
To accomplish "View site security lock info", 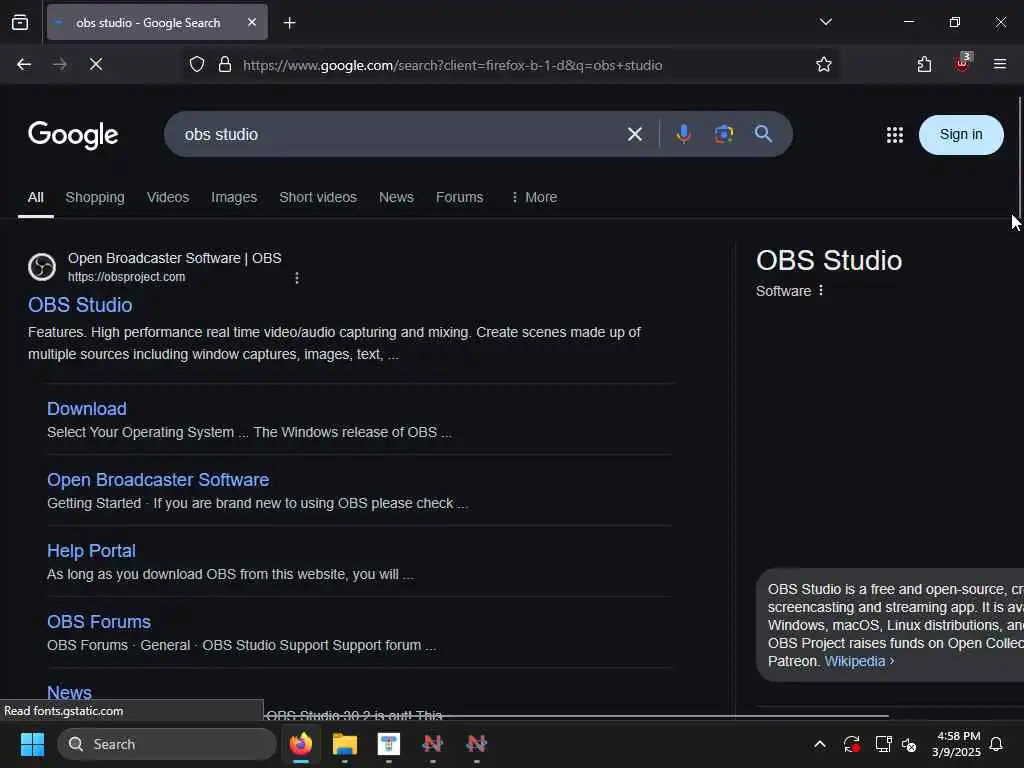I will [x=225, y=65].
